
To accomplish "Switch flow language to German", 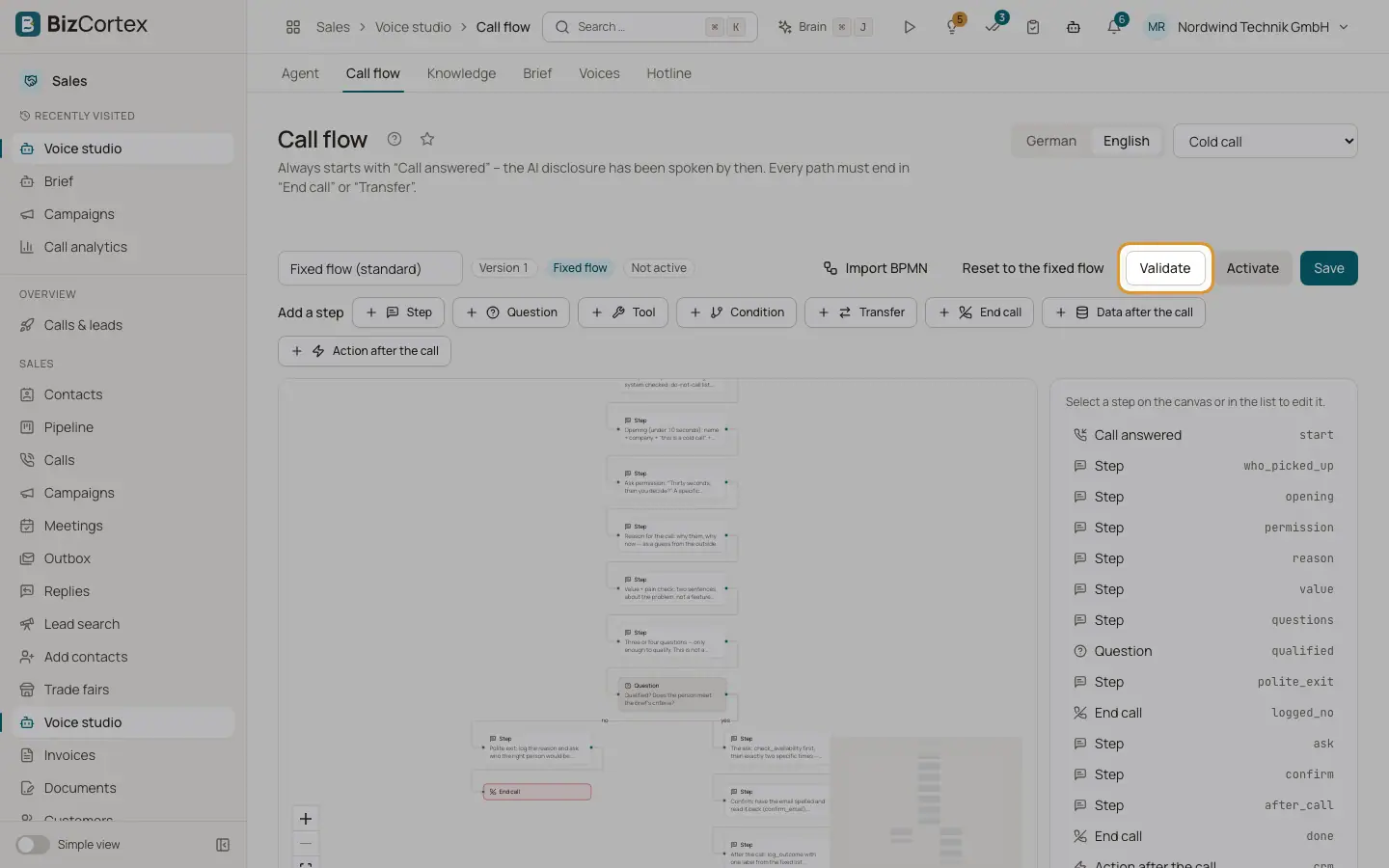I will click(1051, 141).
